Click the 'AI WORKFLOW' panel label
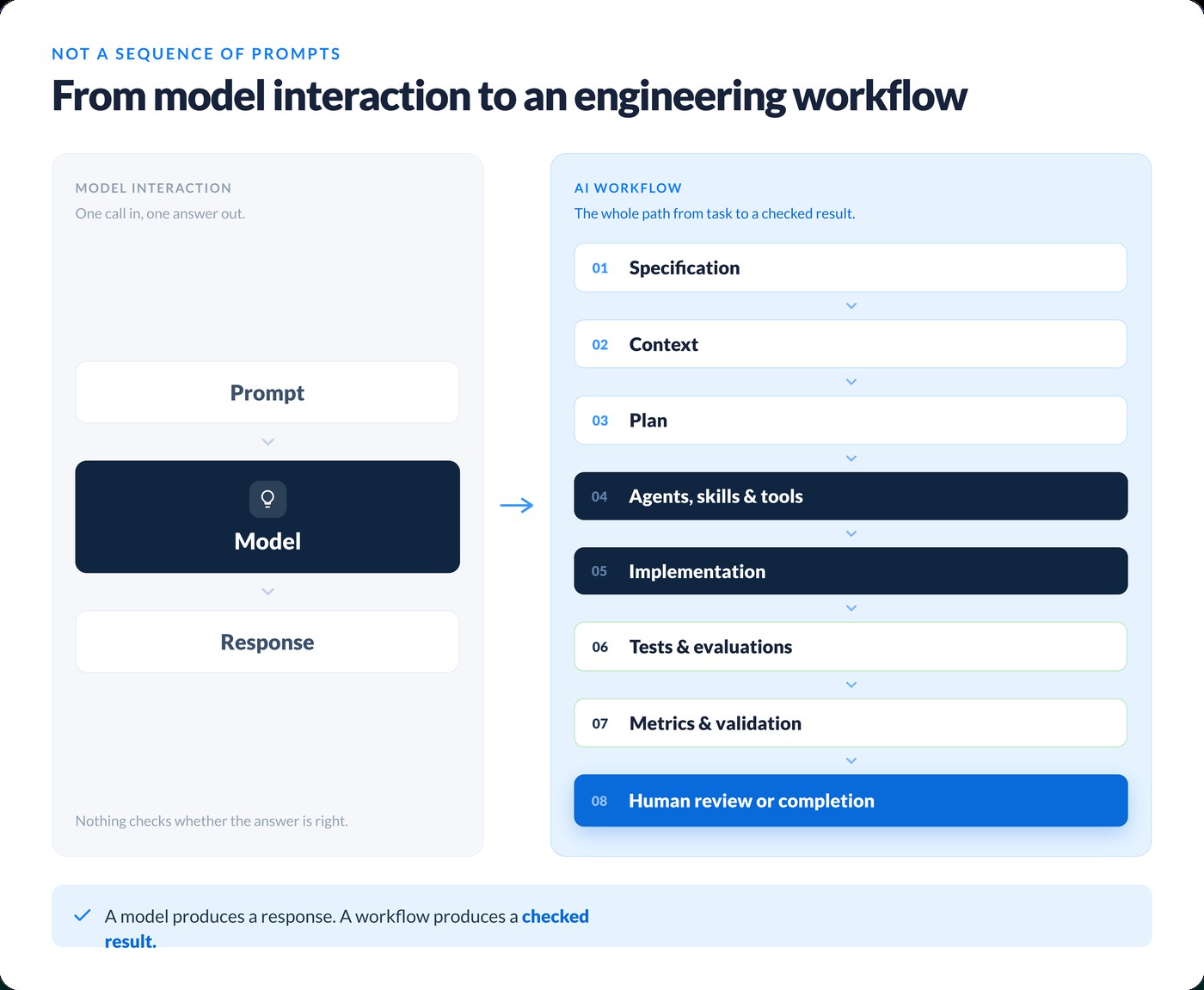This screenshot has height=990, width=1204. 628,188
